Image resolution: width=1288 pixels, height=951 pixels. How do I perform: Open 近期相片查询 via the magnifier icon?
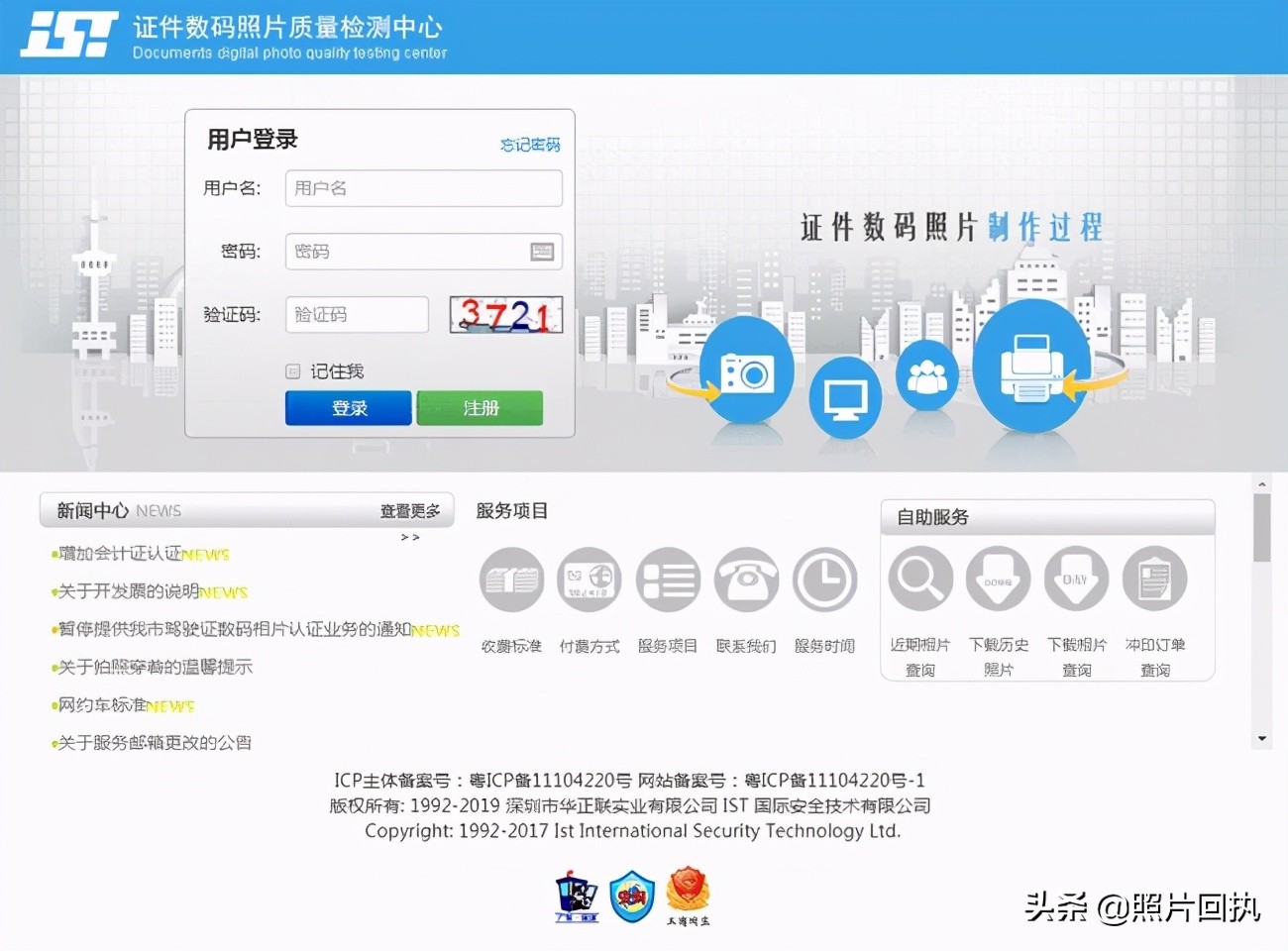coord(919,578)
